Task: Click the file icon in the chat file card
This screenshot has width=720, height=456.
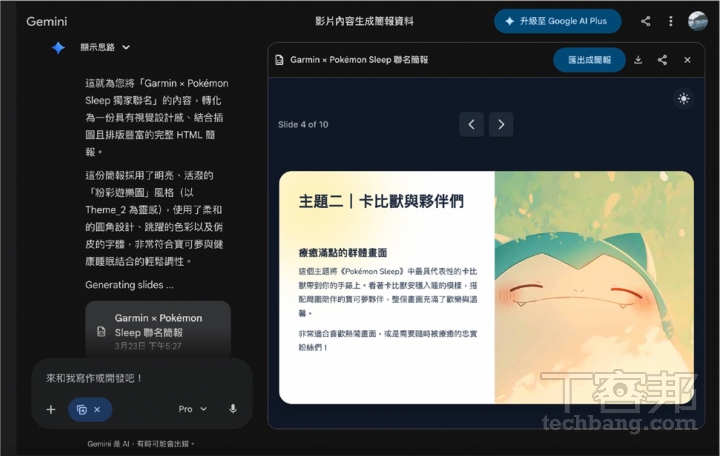Action: (101, 332)
